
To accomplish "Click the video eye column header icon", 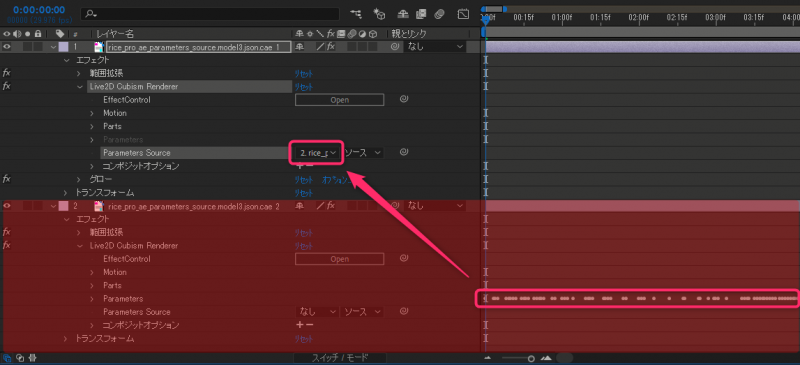I will point(7,34).
